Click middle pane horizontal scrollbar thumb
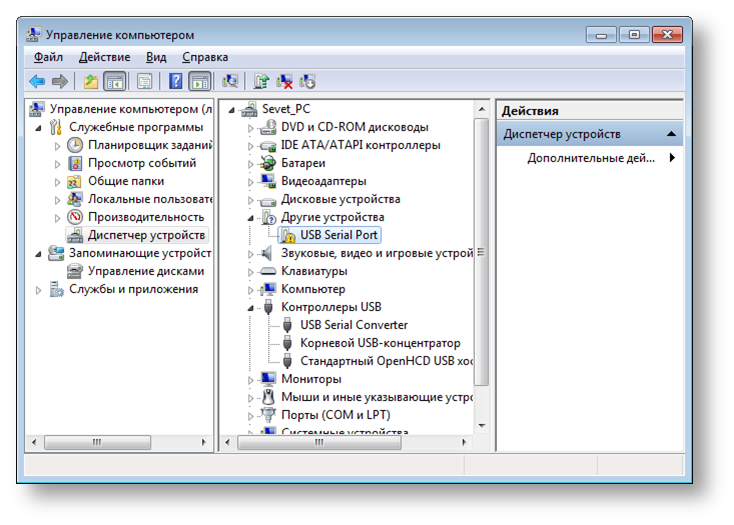Image resolution: width=734 pixels, height=525 pixels. tap(319, 442)
